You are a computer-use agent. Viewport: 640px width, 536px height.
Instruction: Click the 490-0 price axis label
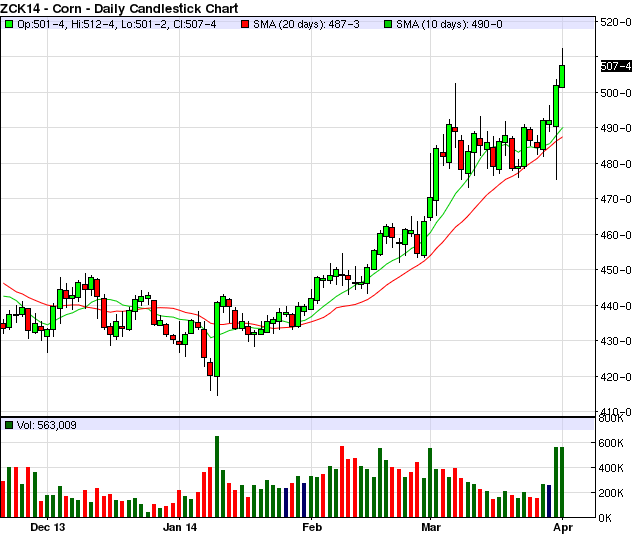pyautogui.click(x=616, y=128)
